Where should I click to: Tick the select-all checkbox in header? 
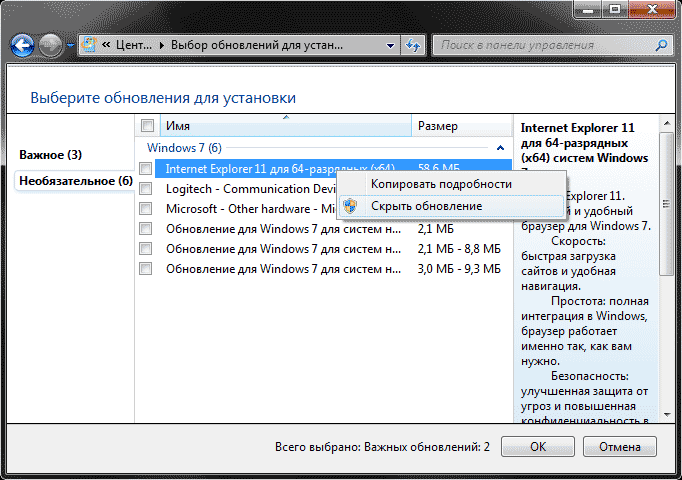click(x=147, y=126)
